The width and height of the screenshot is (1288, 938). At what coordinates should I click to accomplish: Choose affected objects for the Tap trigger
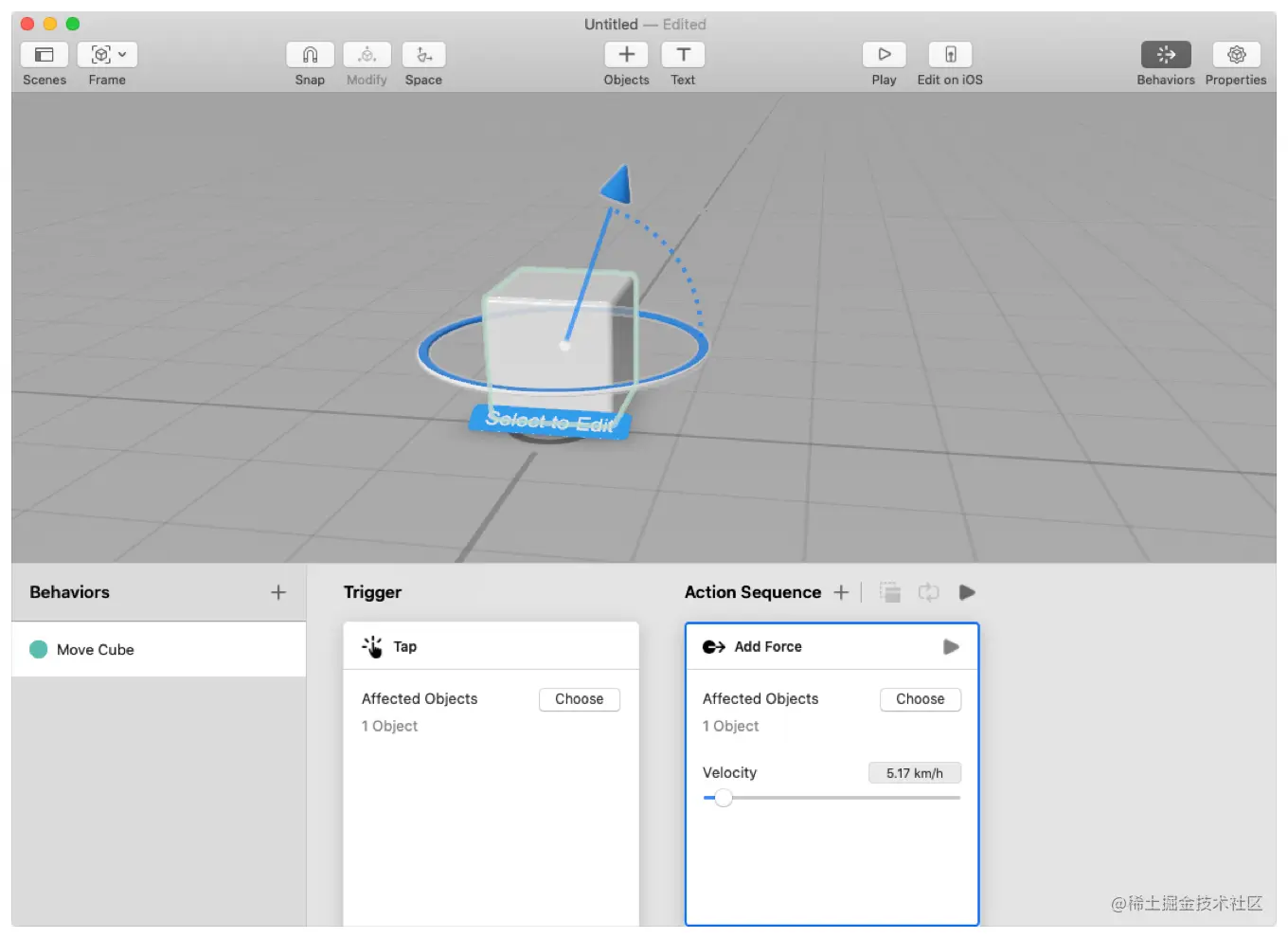point(580,699)
